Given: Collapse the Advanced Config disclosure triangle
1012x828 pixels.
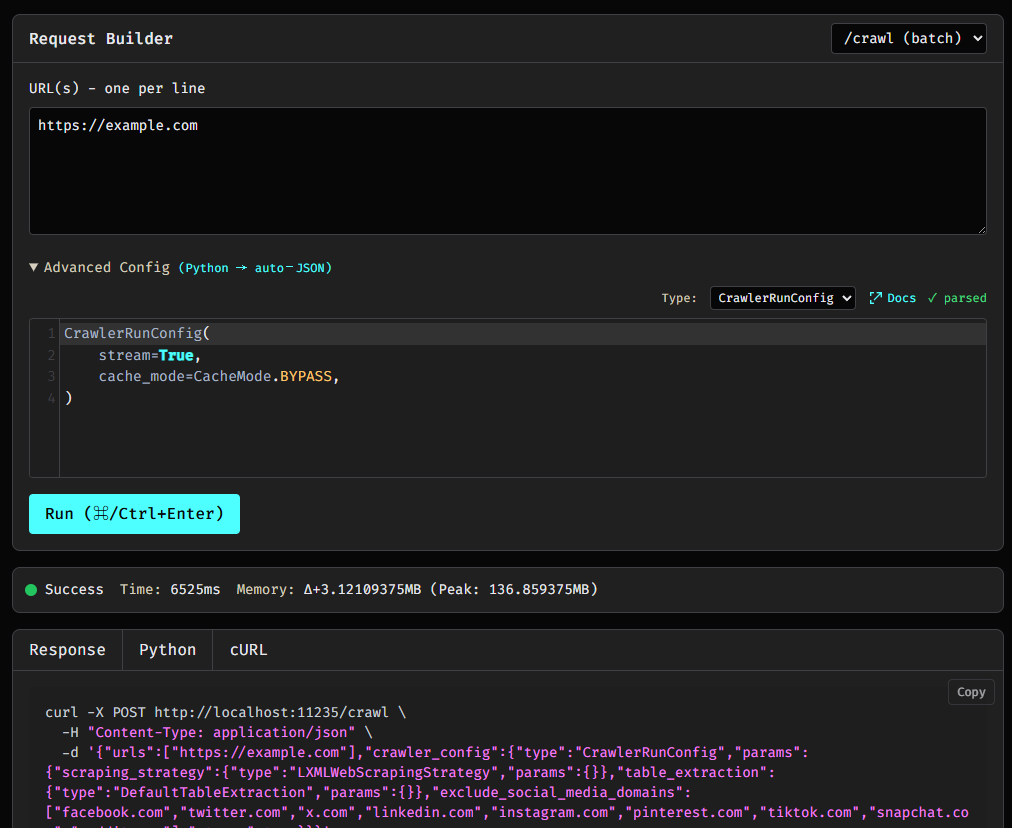Looking at the screenshot, I should point(34,267).
